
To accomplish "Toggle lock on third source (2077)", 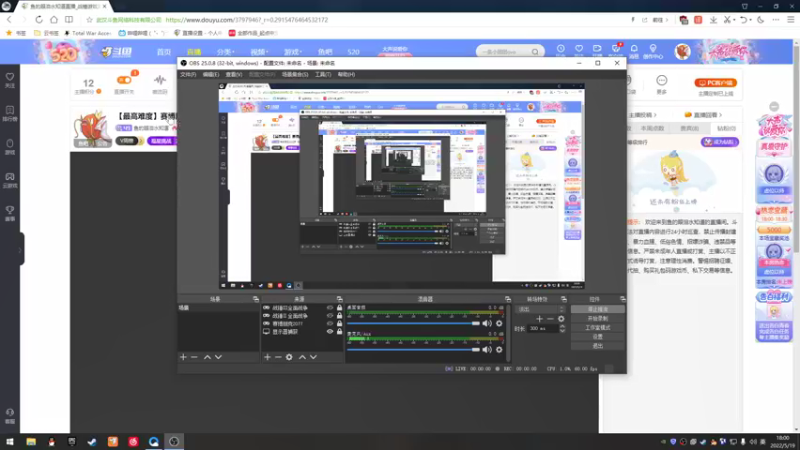I will click(339, 323).
